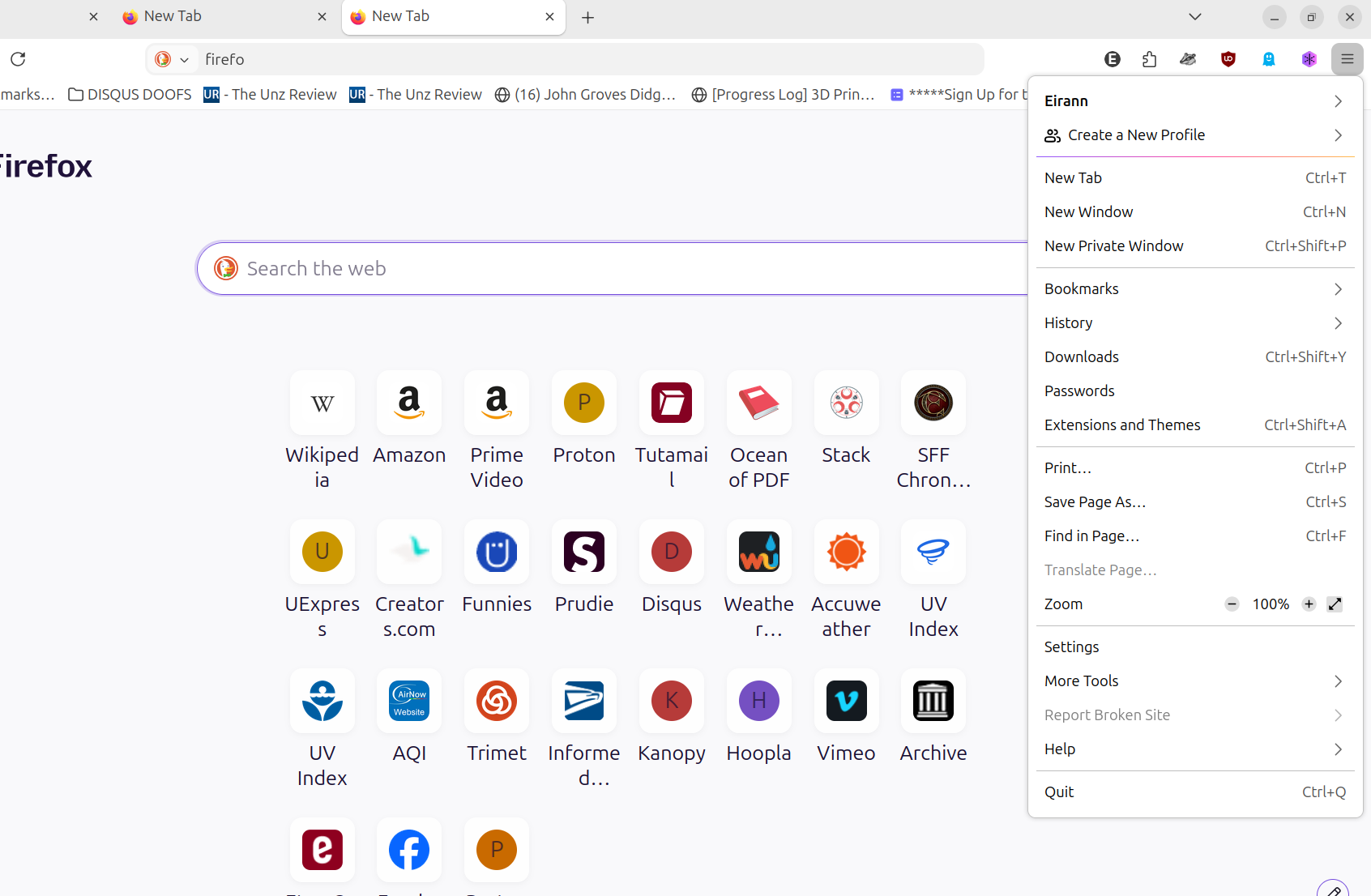Open the uBlock Origin shield icon

(1228, 59)
